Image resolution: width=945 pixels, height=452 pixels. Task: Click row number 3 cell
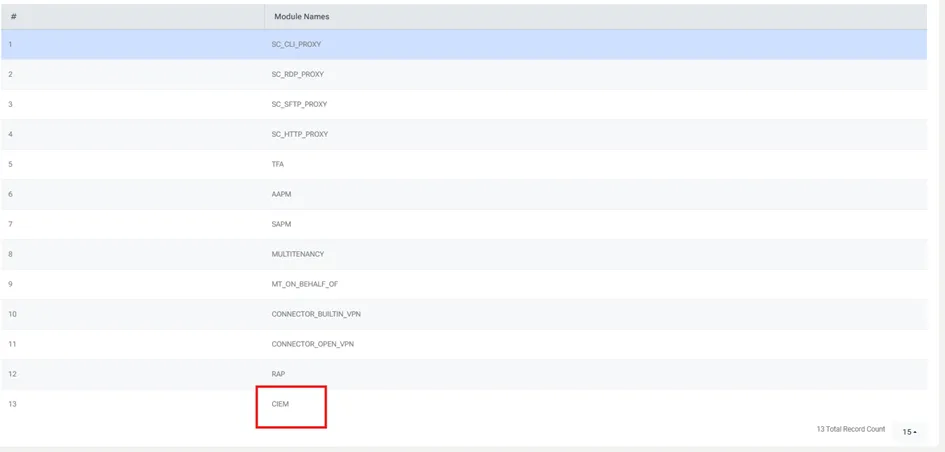click(133, 104)
